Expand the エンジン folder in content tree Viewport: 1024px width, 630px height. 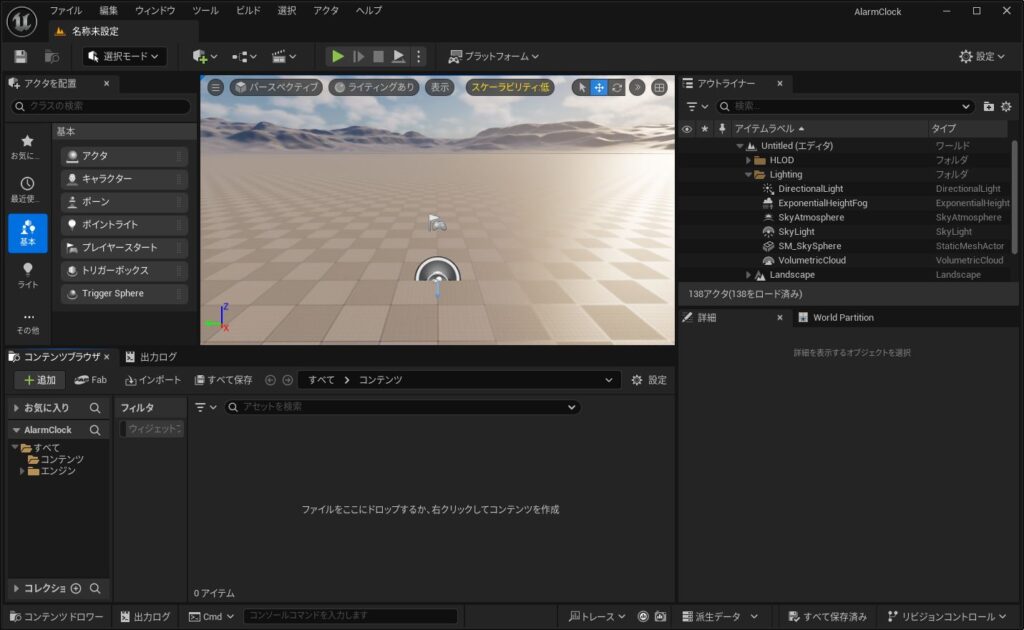(x=23, y=471)
